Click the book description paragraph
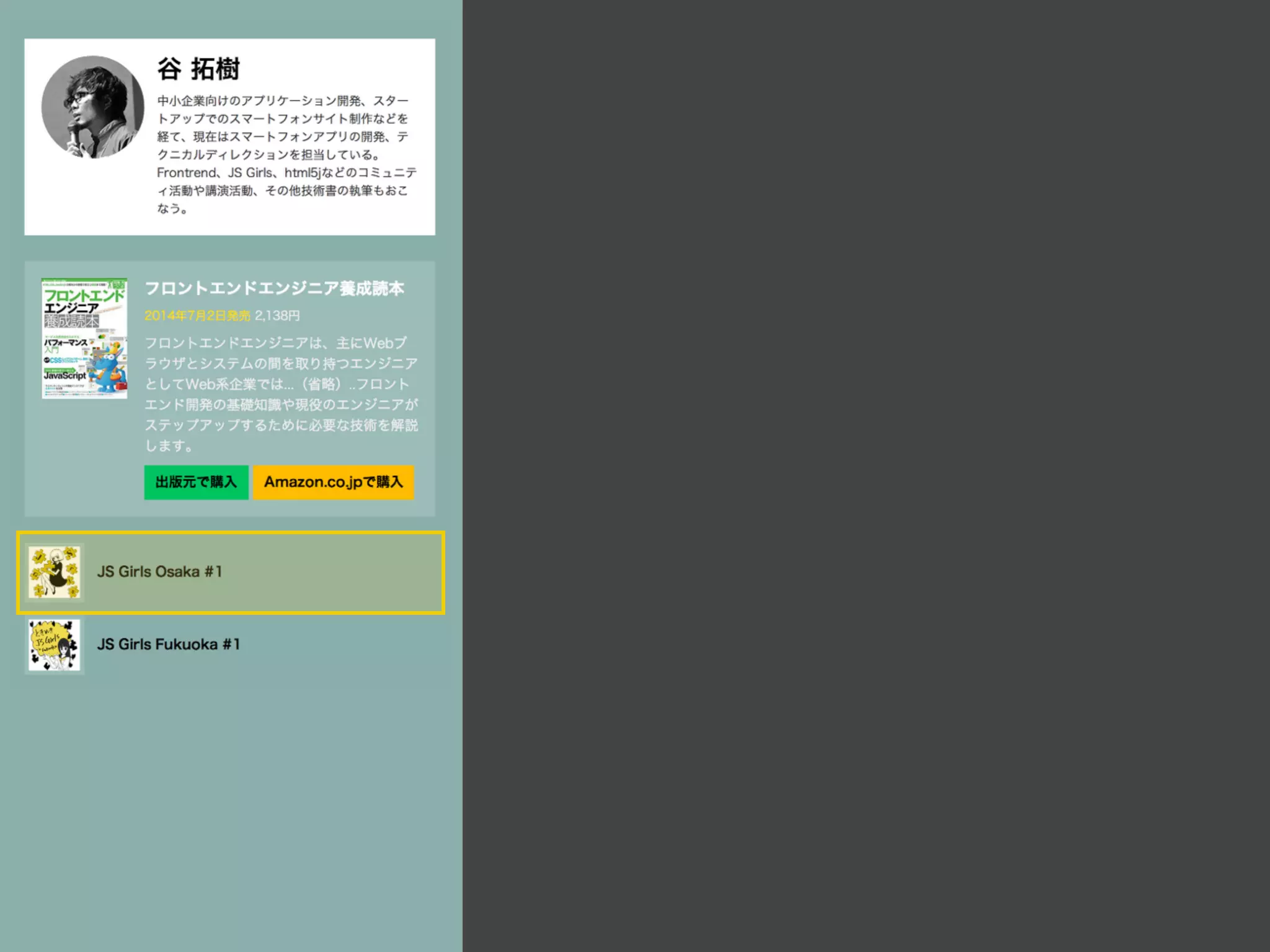This screenshot has width=1270, height=952. [x=281, y=394]
